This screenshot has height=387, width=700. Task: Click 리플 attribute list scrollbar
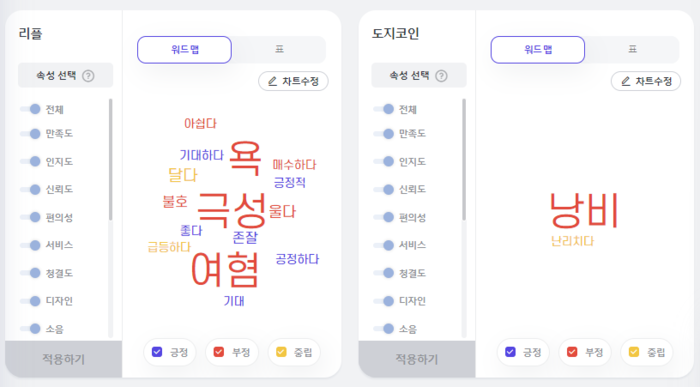pos(110,159)
